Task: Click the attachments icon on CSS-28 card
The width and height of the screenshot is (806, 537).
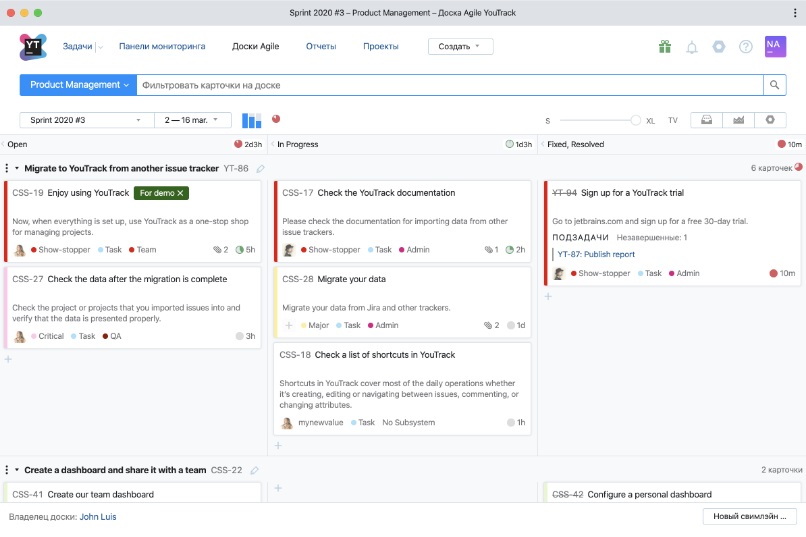Action: click(488, 325)
